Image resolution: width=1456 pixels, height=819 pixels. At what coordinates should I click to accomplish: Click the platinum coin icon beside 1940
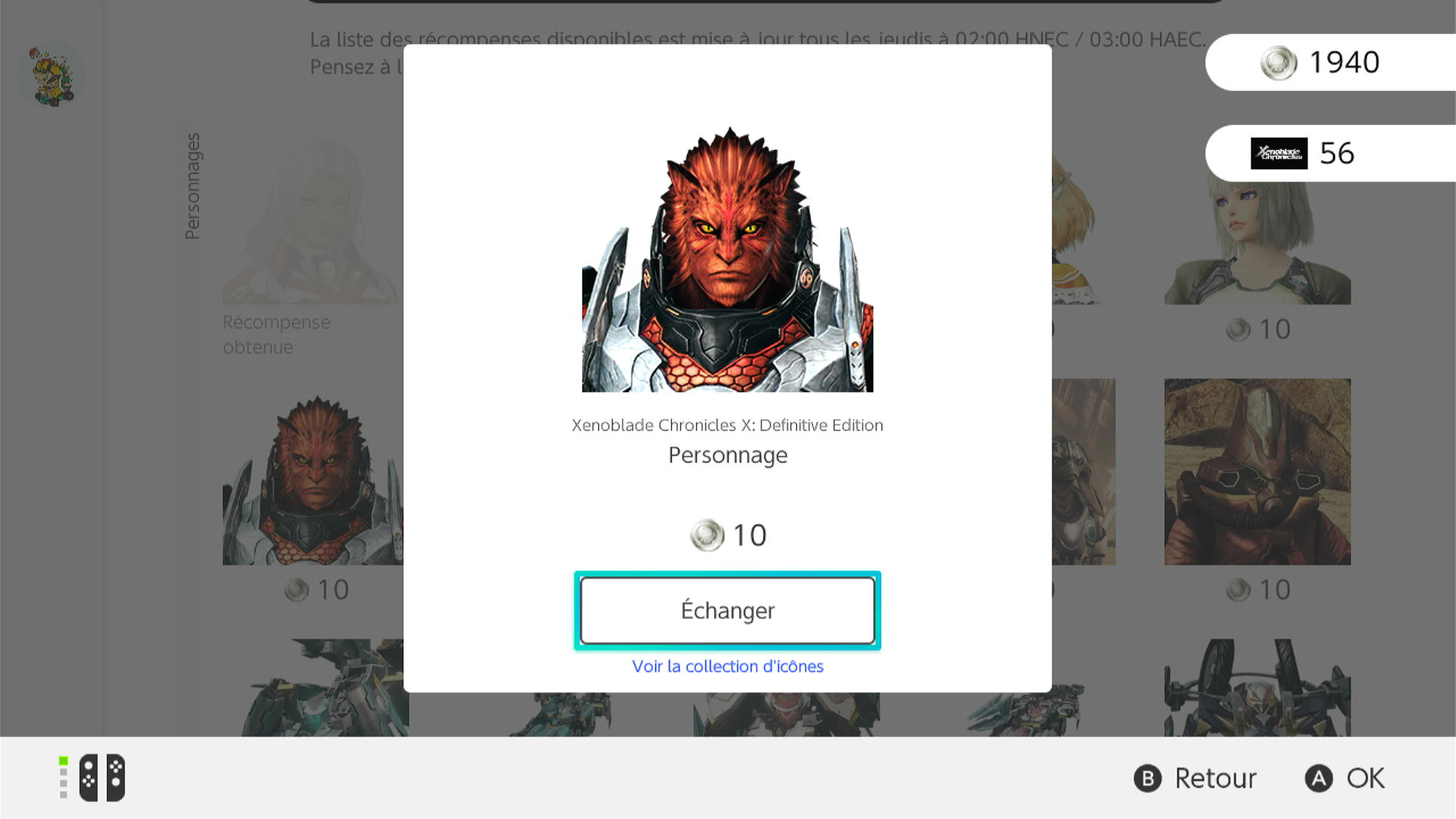pyautogui.click(x=1279, y=63)
